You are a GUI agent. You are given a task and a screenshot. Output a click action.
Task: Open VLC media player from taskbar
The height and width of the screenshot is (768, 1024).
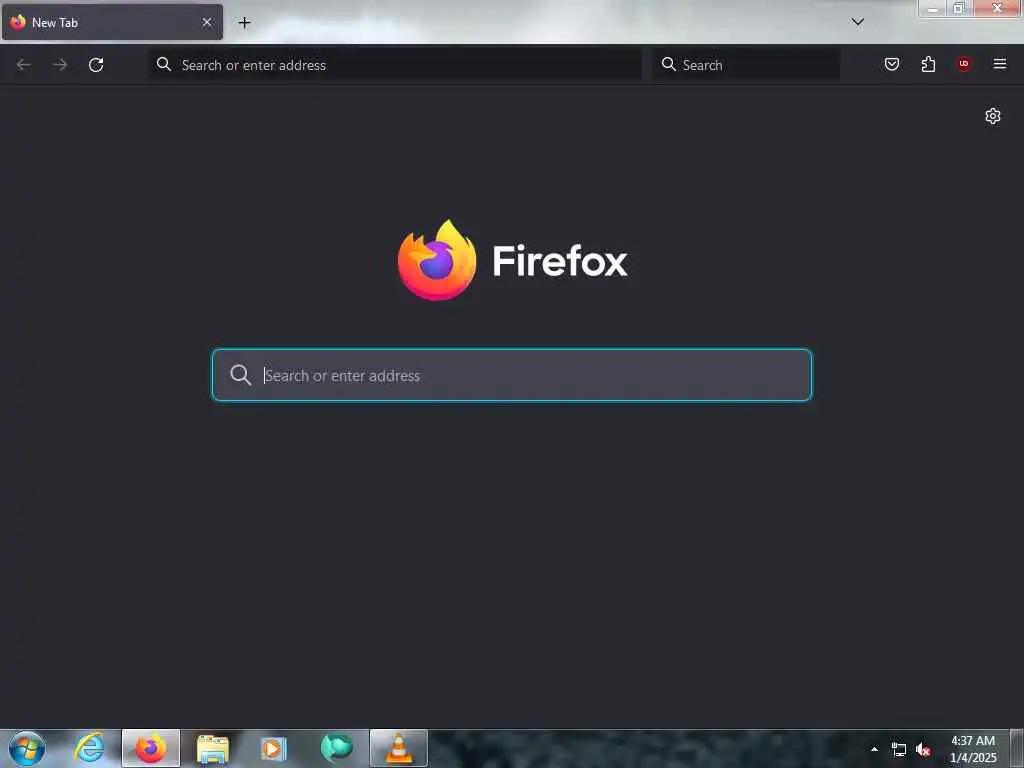click(x=398, y=748)
